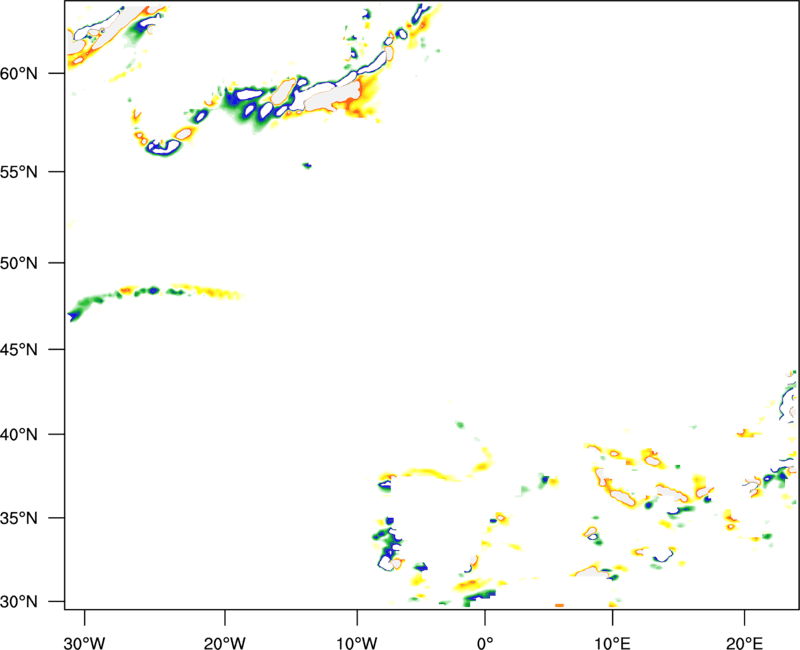Select the 0° longitude axis label

pos(485,643)
